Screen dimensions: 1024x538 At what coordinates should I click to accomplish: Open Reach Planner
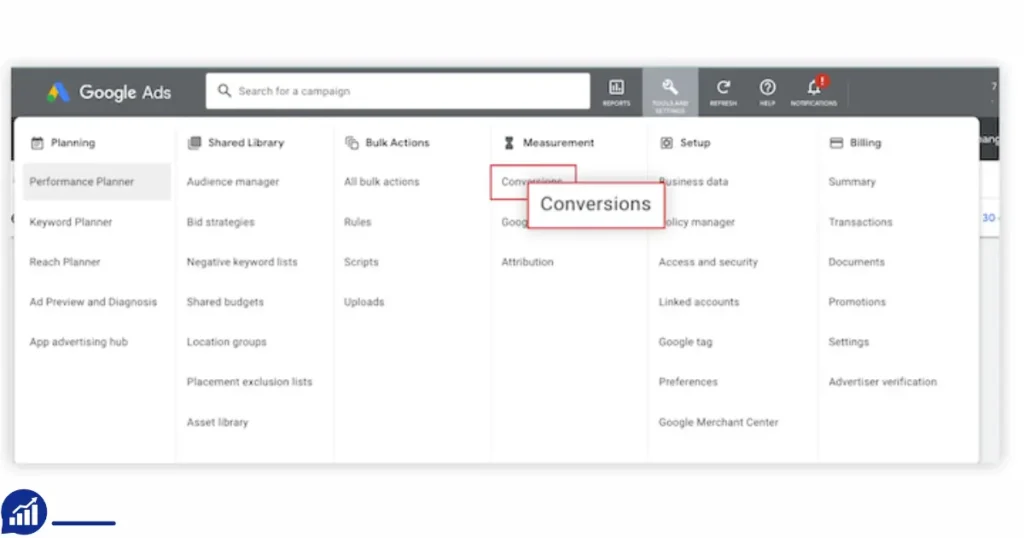tap(65, 262)
